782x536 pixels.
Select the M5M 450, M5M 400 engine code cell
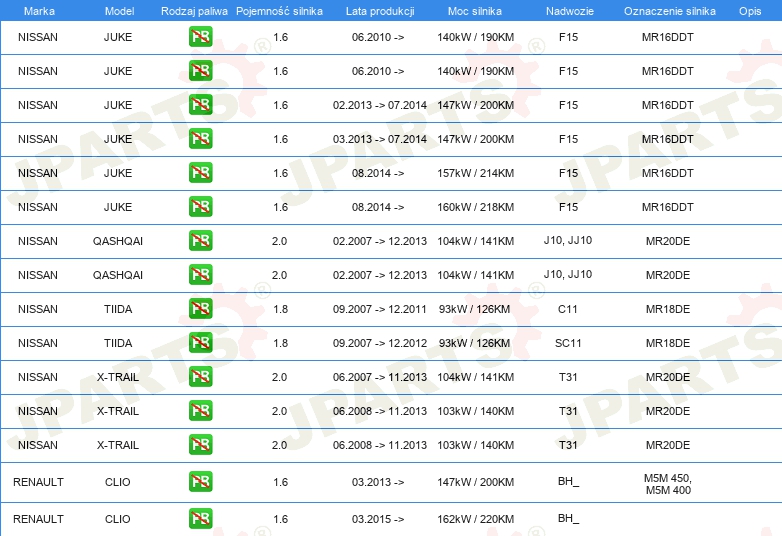[x=668, y=484]
